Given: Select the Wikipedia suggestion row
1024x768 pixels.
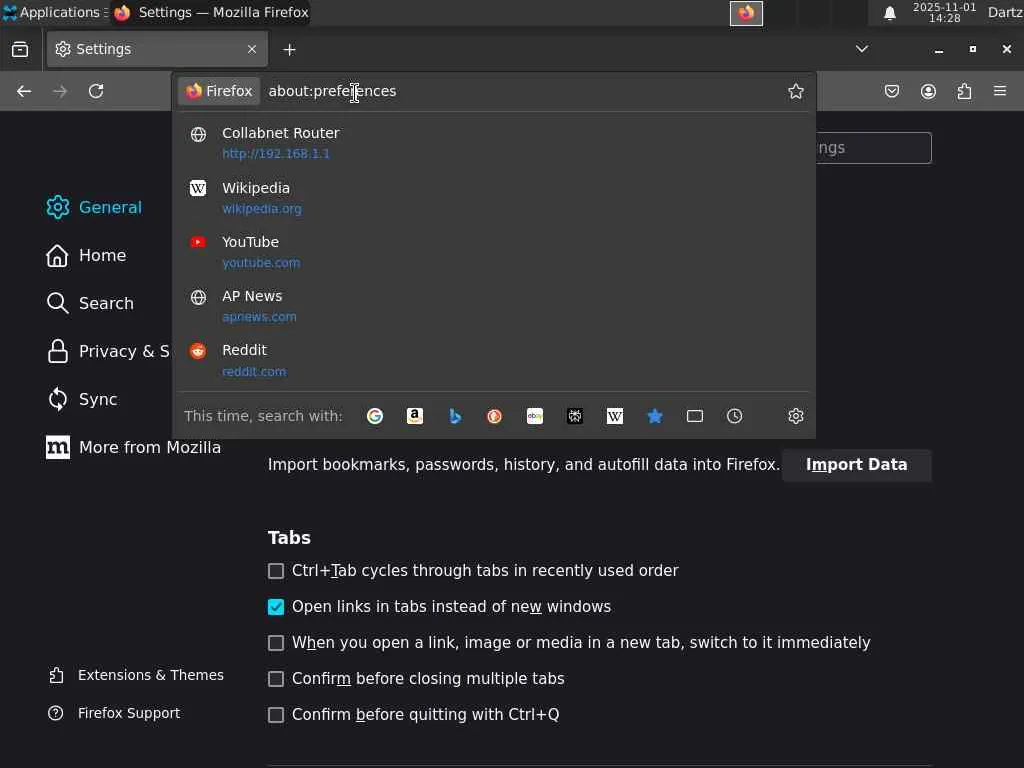Looking at the screenshot, I should [494, 198].
